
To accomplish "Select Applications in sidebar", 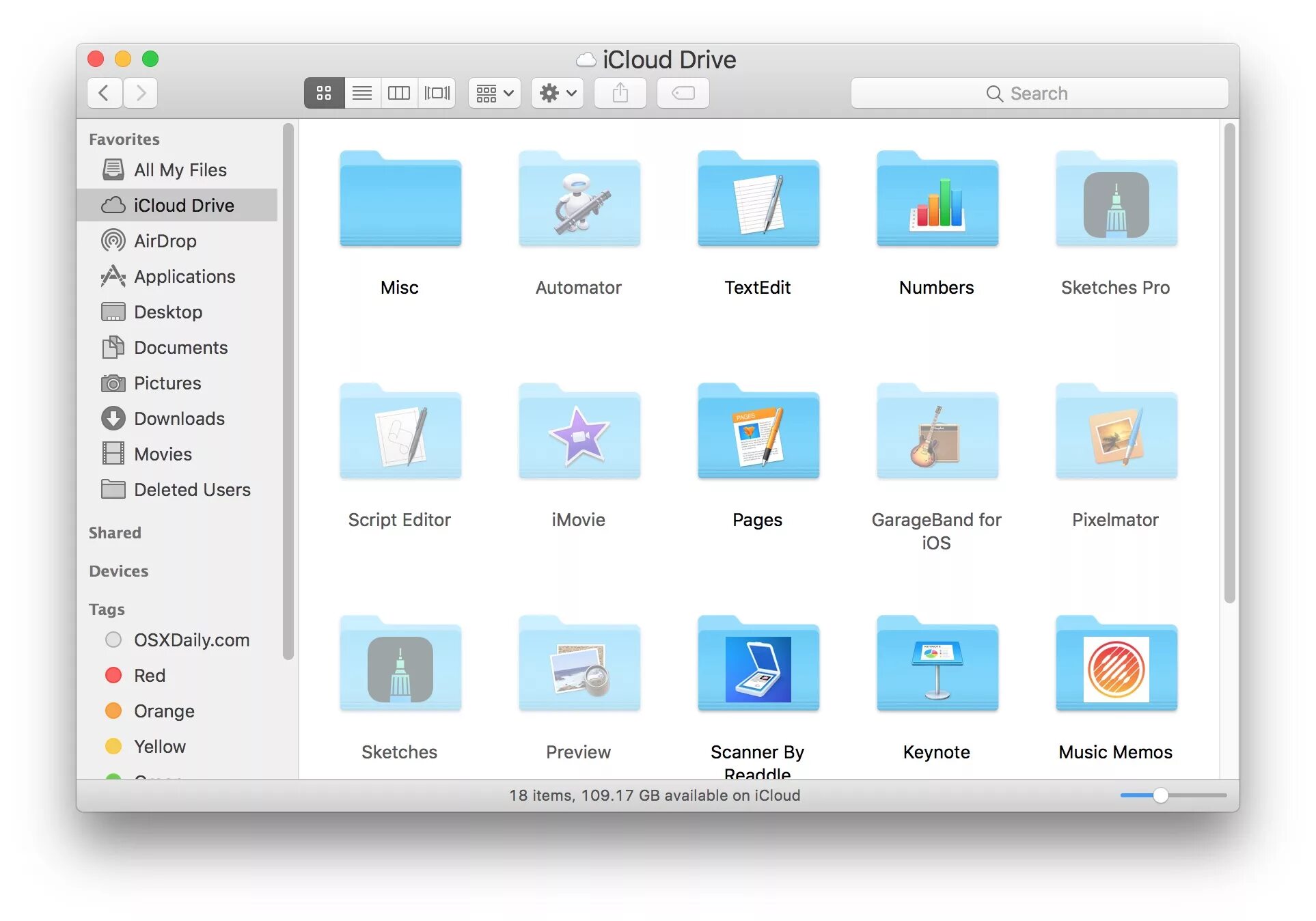I will click(x=178, y=276).
